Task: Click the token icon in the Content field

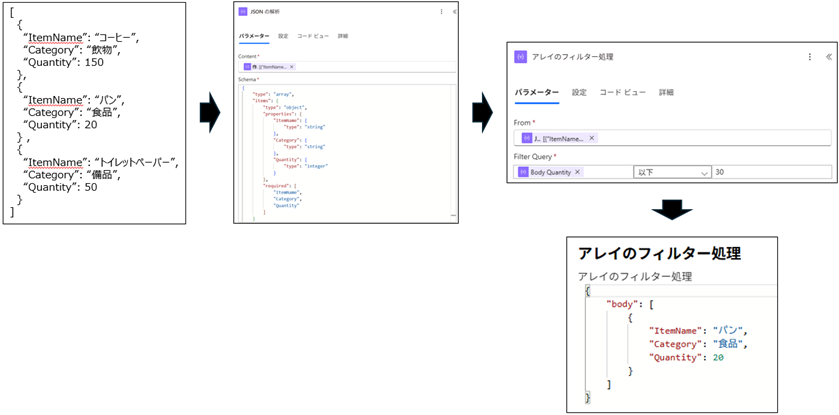Action: point(247,67)
